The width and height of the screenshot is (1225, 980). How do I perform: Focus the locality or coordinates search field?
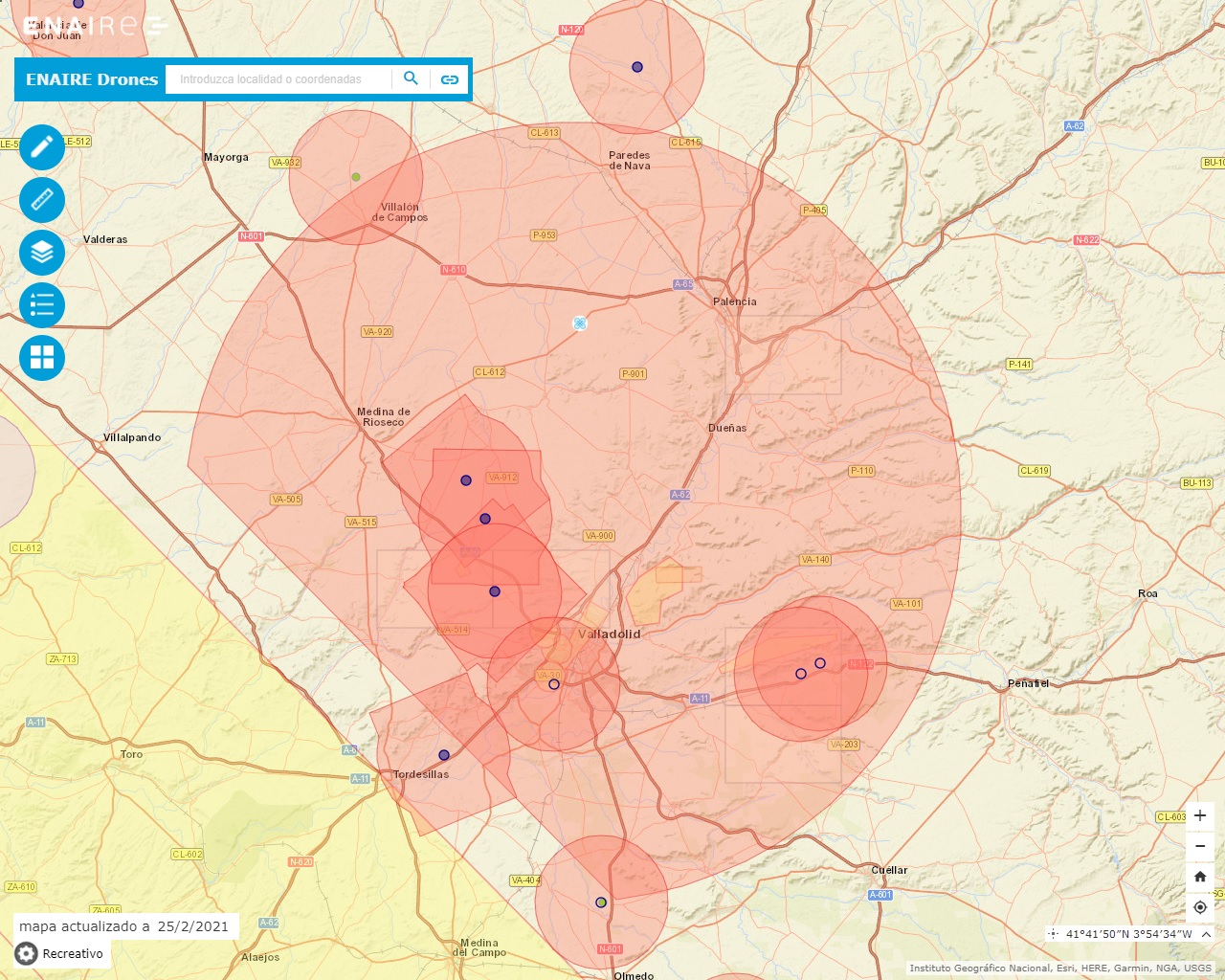278,79
